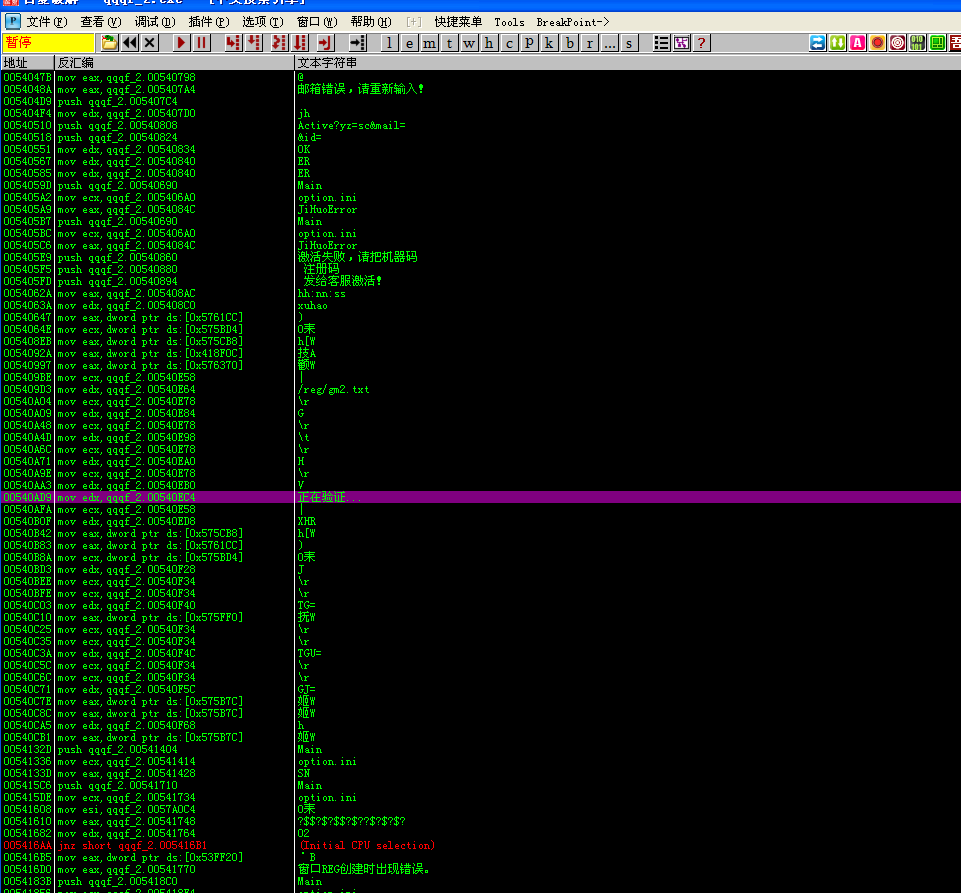Click the Close program X toolbar icon
The image size is (961, 893).
pyautogui.click(x=150, y=43)
